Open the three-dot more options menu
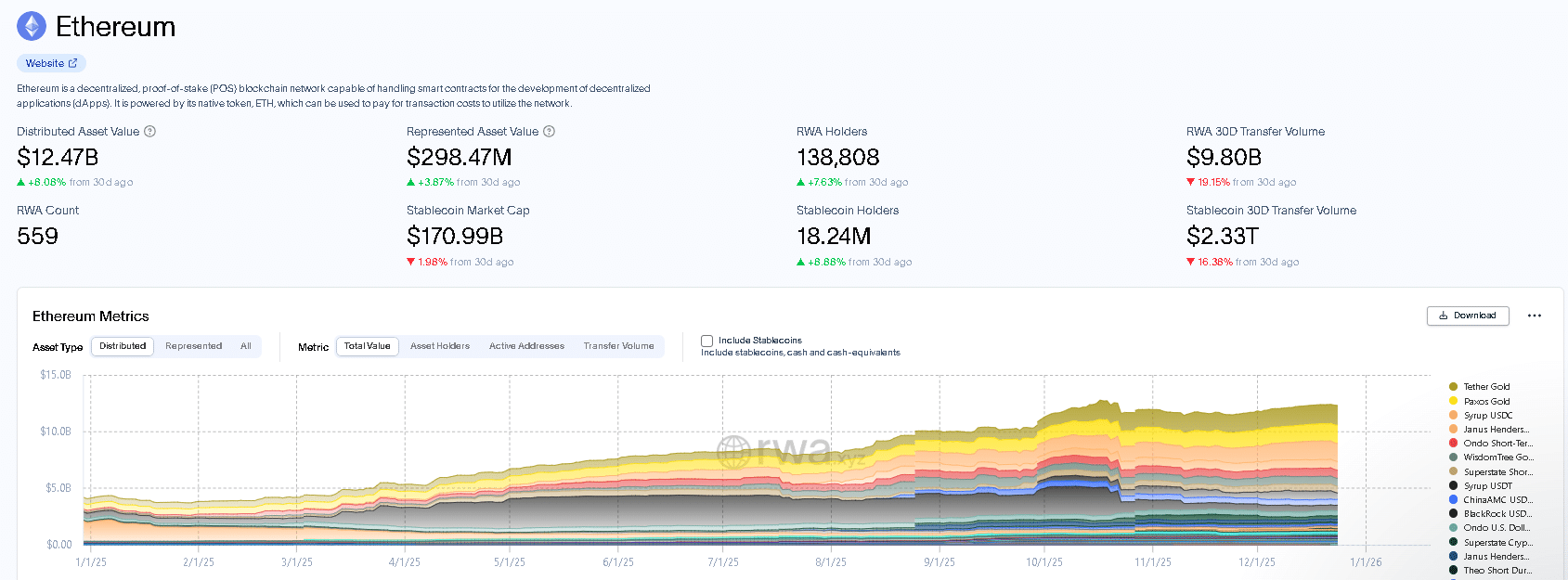 click(x=1534, y=316)
